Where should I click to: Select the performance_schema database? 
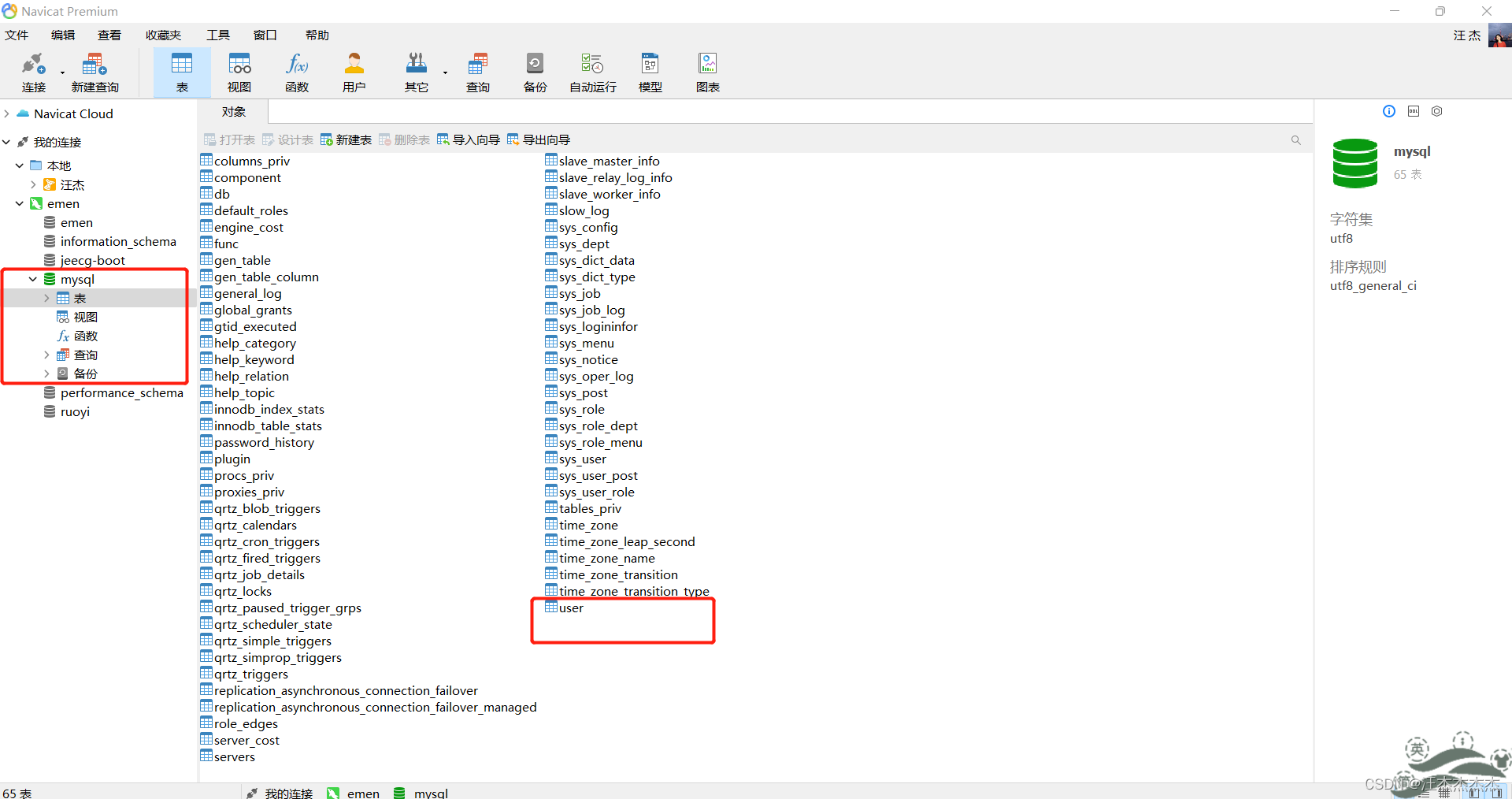(x=122, y=392)
